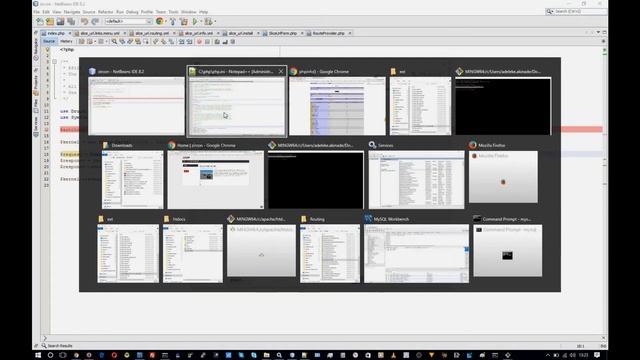
Task: Open the Debug menu
Action: 132,12
